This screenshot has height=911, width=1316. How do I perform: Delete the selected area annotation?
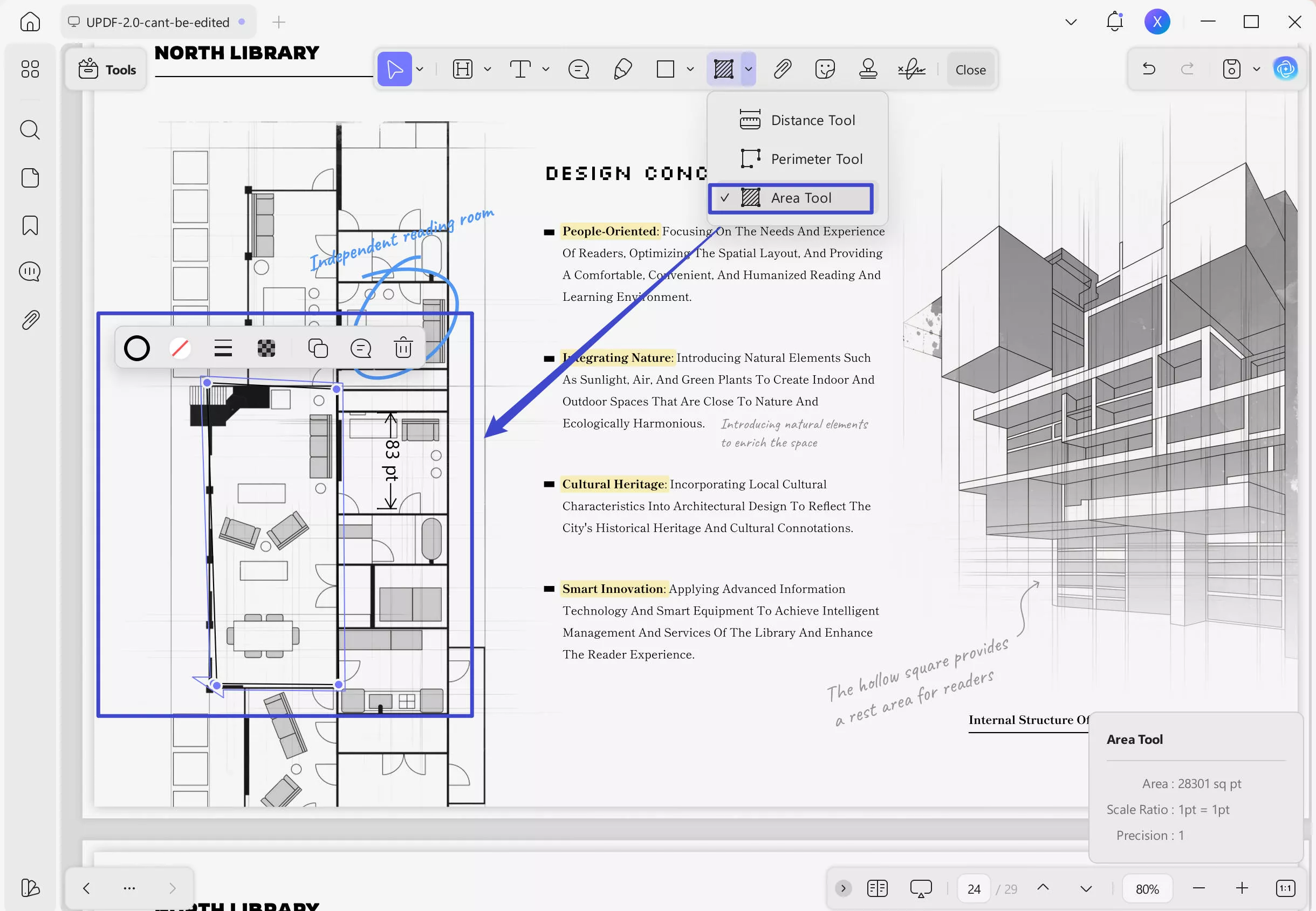[x=403, y=348]
